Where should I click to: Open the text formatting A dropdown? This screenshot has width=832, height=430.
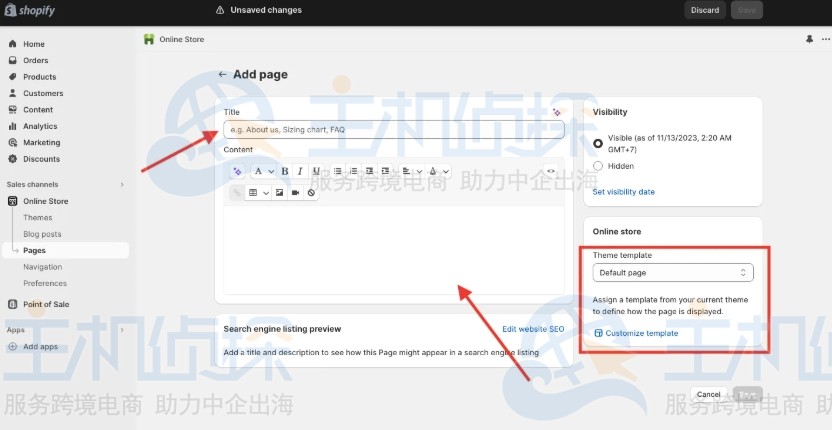pyautogui.click(x=264, y=171)
